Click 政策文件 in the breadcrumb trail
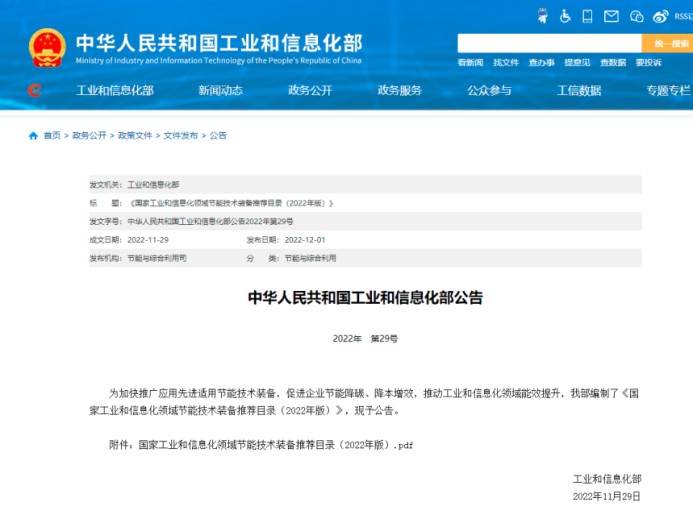This screenshot has height=524, width=693. [x=135, y=135]
